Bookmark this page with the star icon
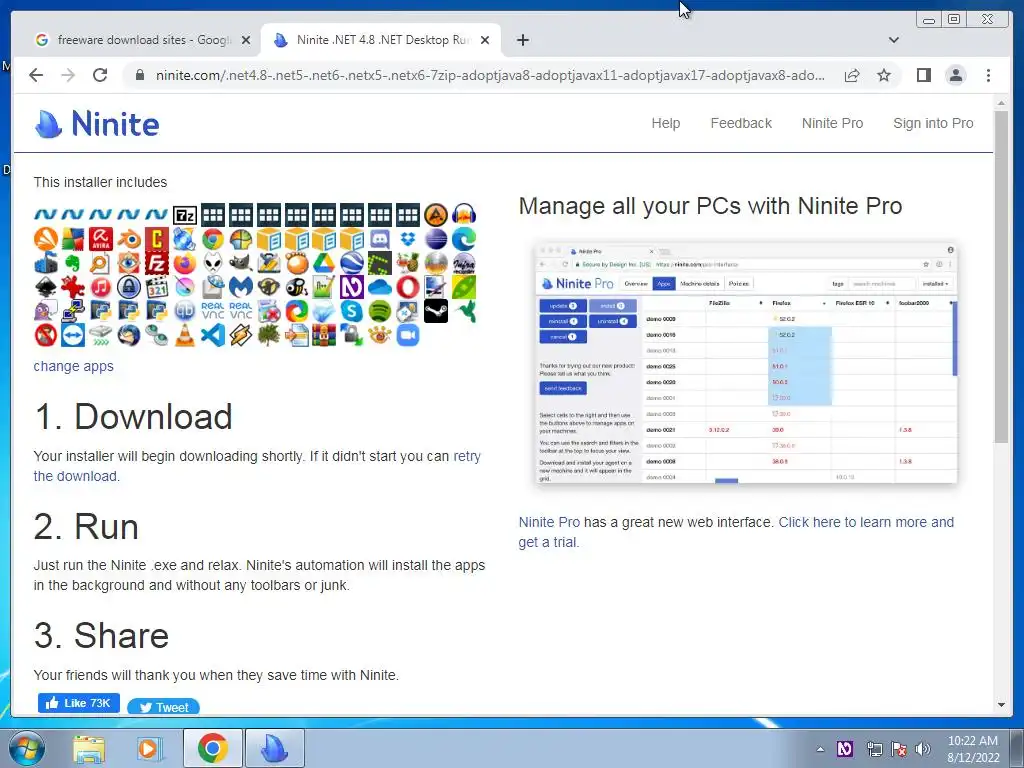Screen dimensions: 1024x768 884,75
